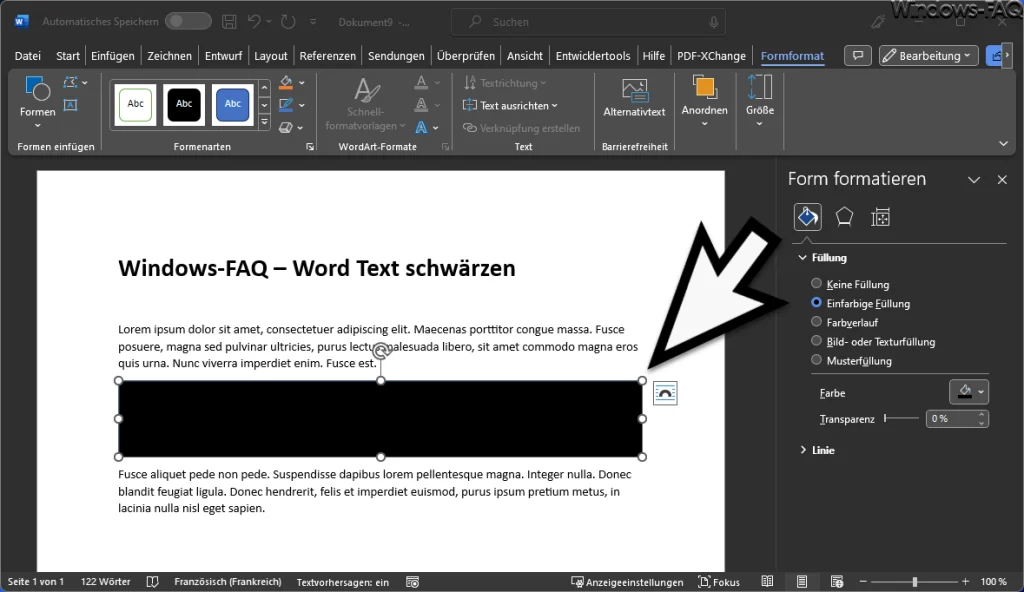Open the Größe size menu
Image resolution: width=1024 pixels, height=592 pixels.
coord(760,101)
